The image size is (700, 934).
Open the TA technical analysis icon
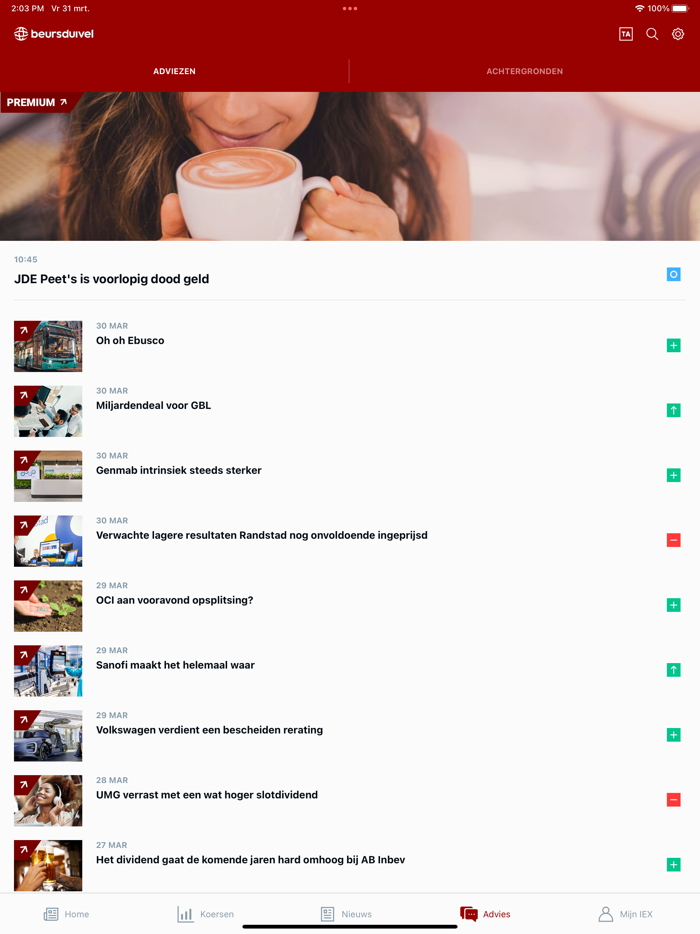coord(626,34)
